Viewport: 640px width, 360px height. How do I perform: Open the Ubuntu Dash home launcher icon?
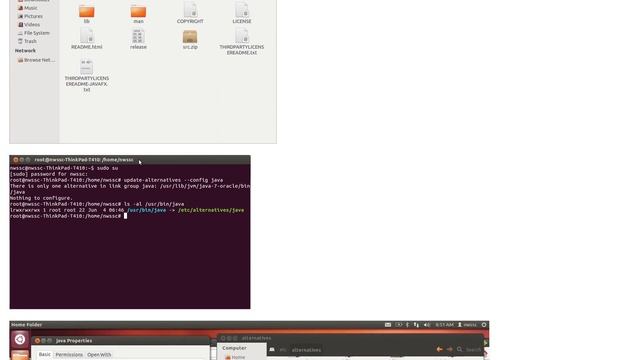pyautogui.click(x=20, y=339)
